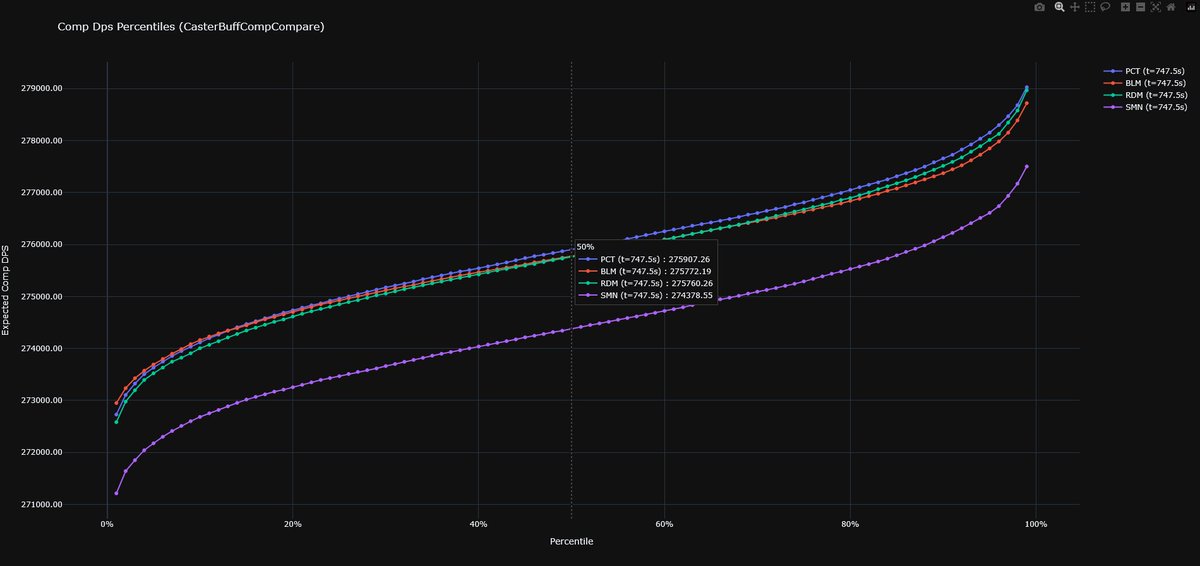The image size is (1200, 566).
Task: Click RDM value 275760.26 in tooltip
Action: (x=691, y=283)
